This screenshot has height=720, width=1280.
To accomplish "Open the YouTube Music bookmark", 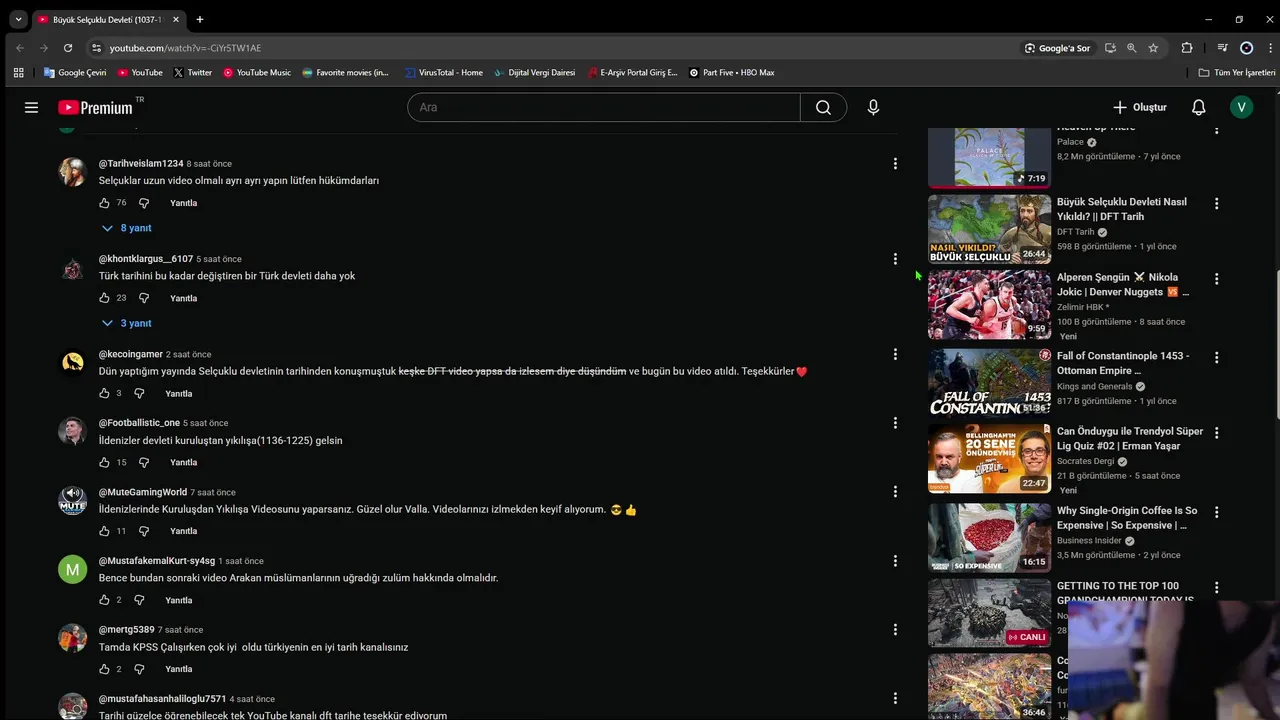I will [257, 72].
